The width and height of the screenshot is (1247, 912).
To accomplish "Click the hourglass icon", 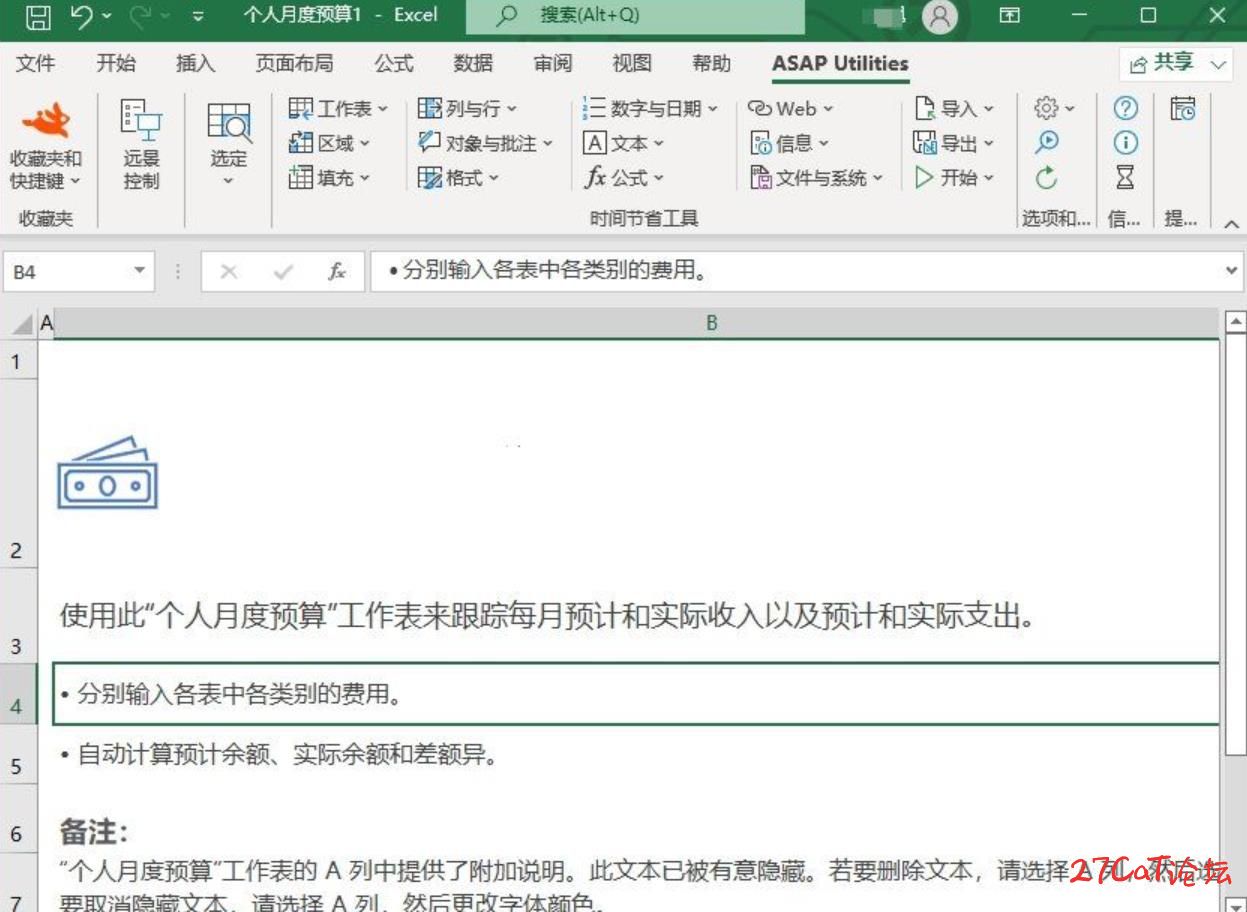I will [1126, 178].
